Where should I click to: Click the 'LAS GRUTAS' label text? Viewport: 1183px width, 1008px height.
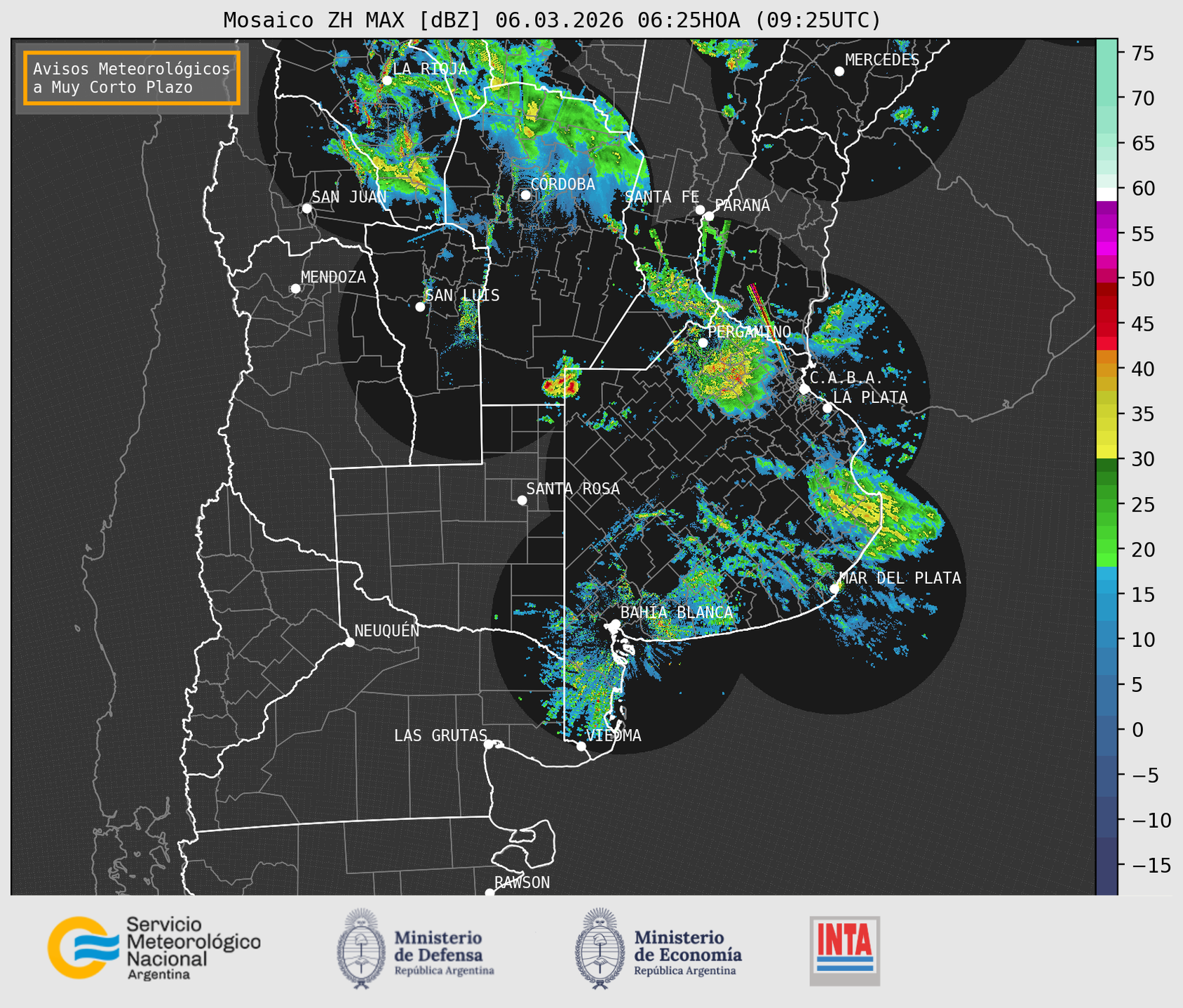(440, 735)
